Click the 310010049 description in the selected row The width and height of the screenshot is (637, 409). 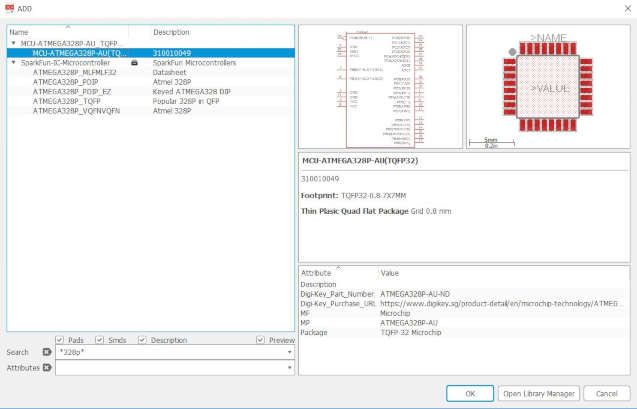pos(171,53)
